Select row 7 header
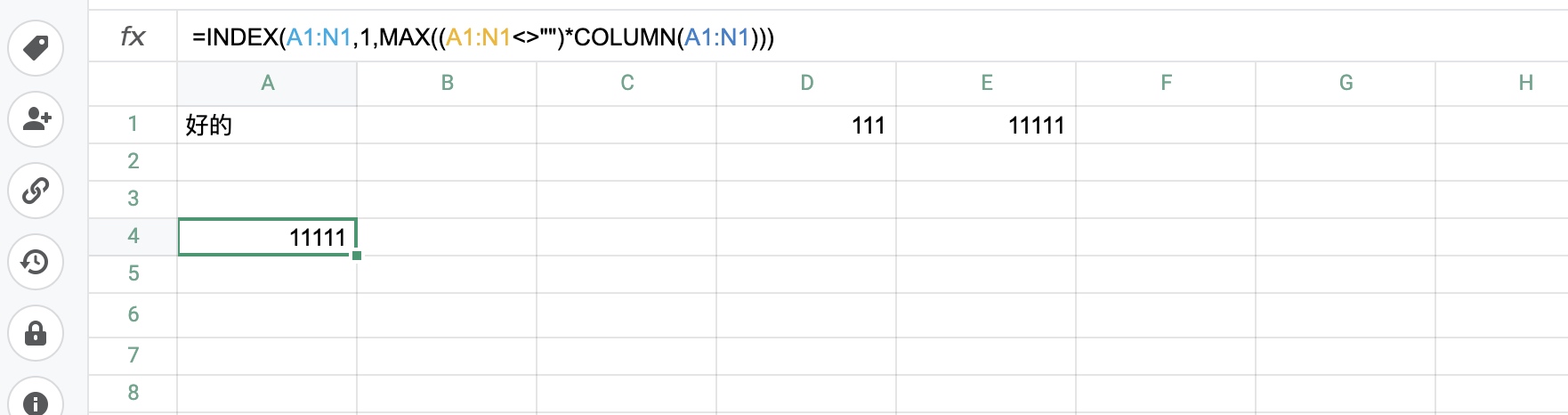Screen dimensions: 1568x415 pyautogui.click(x=133, y=355)
